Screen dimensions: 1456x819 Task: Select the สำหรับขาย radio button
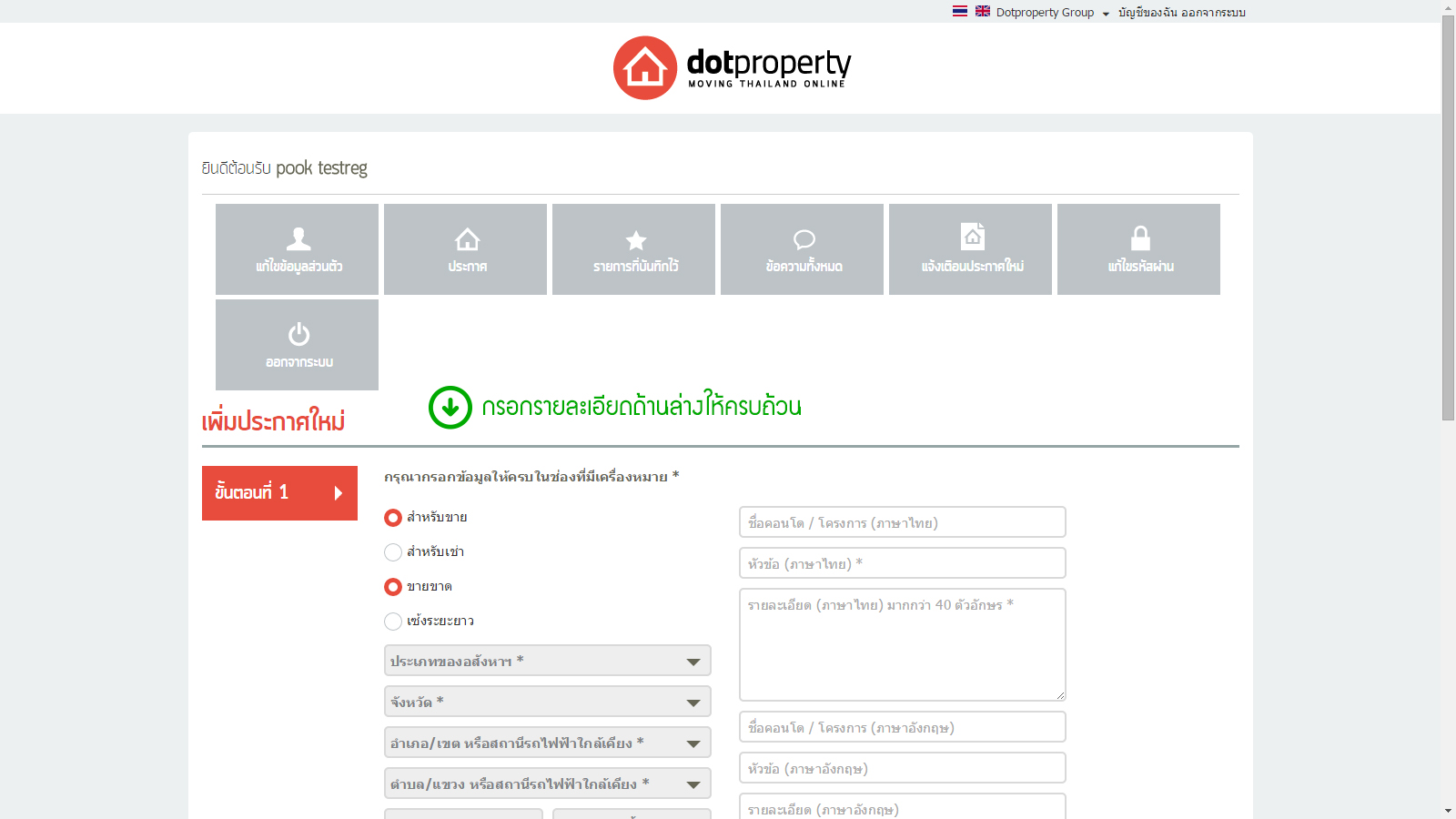(x=393, y=518)
